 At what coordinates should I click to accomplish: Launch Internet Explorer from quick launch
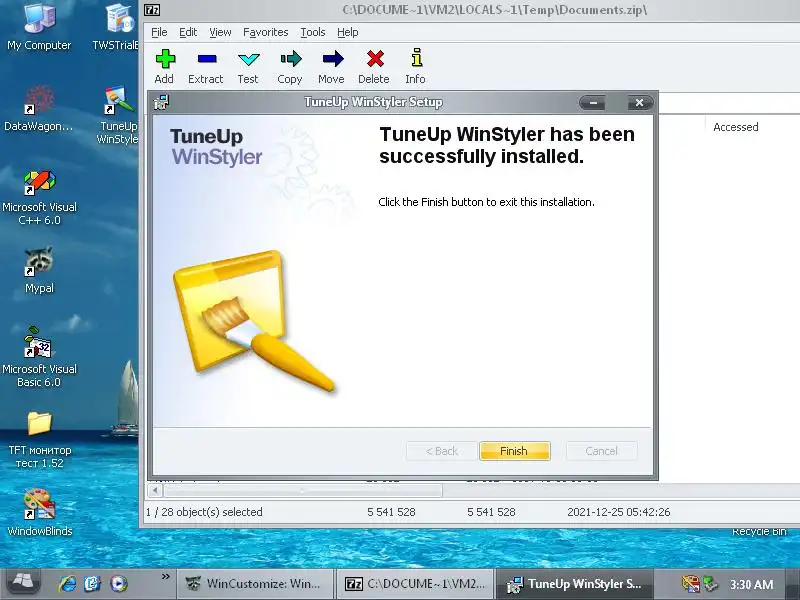pyautogui.click(x=67, y=583)
